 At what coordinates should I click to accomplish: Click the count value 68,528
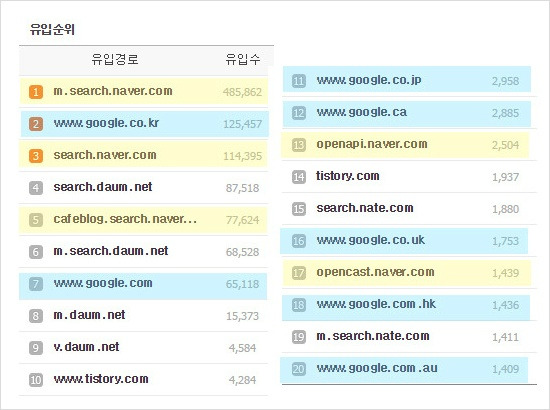pos(242,252)
